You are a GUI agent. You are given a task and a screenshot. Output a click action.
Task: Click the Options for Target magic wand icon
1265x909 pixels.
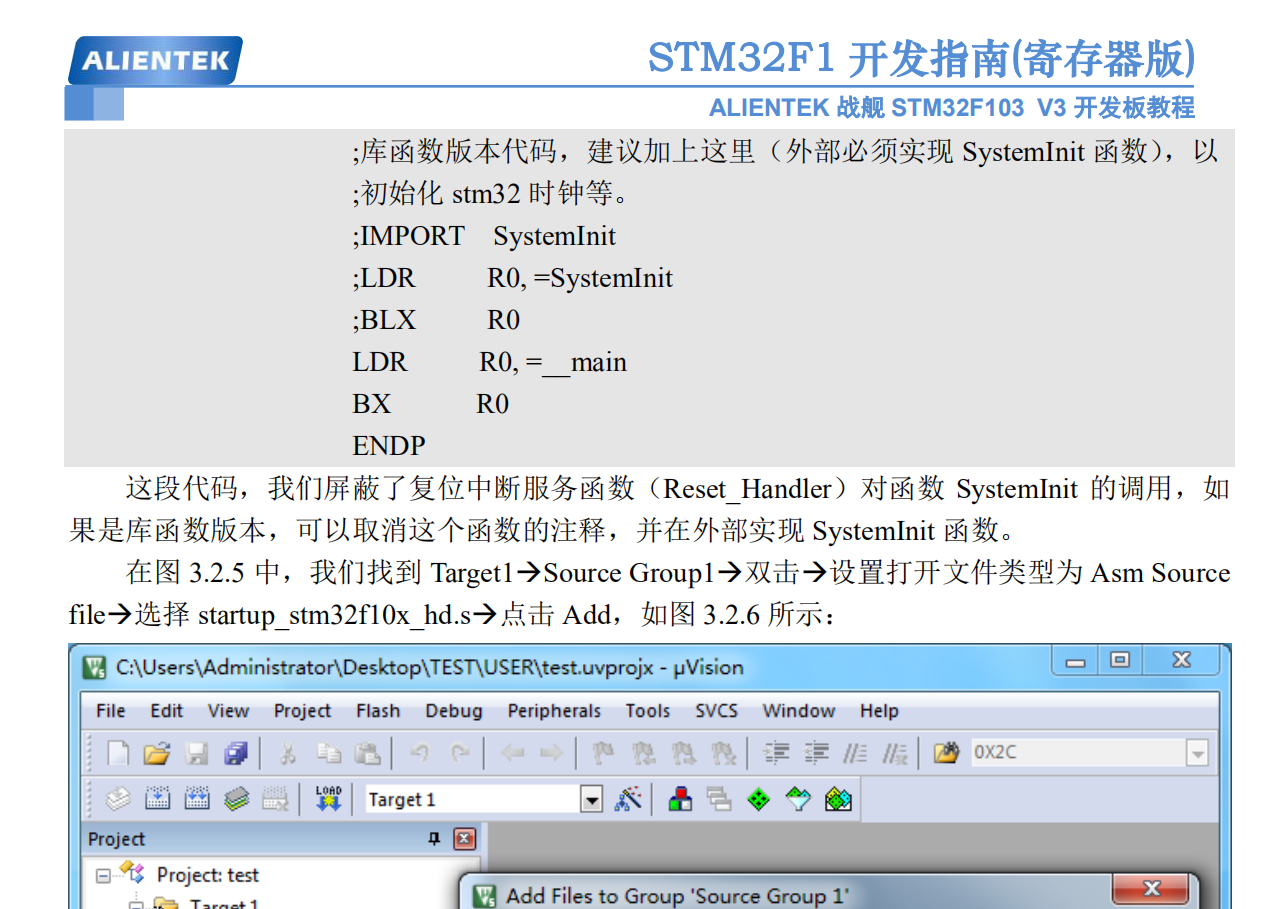pyautogui.click(x=627, y=799)
